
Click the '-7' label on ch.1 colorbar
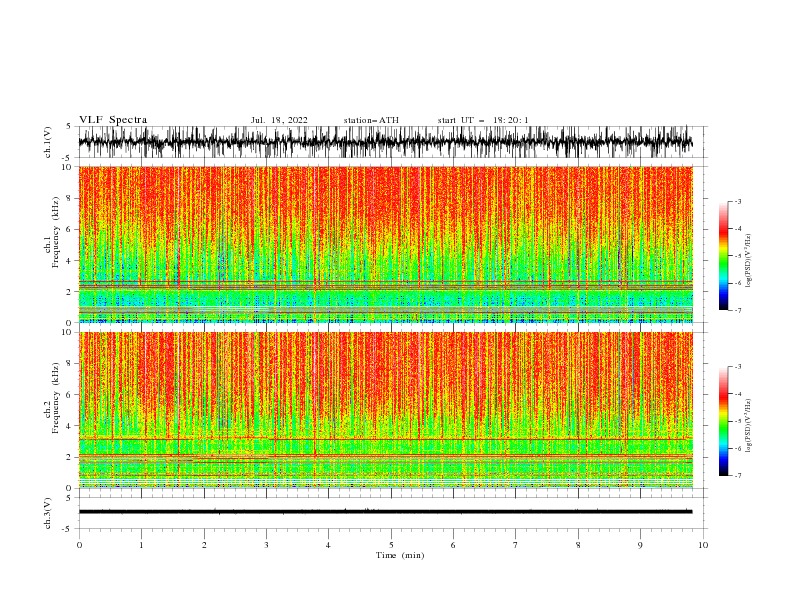(737, 310)
